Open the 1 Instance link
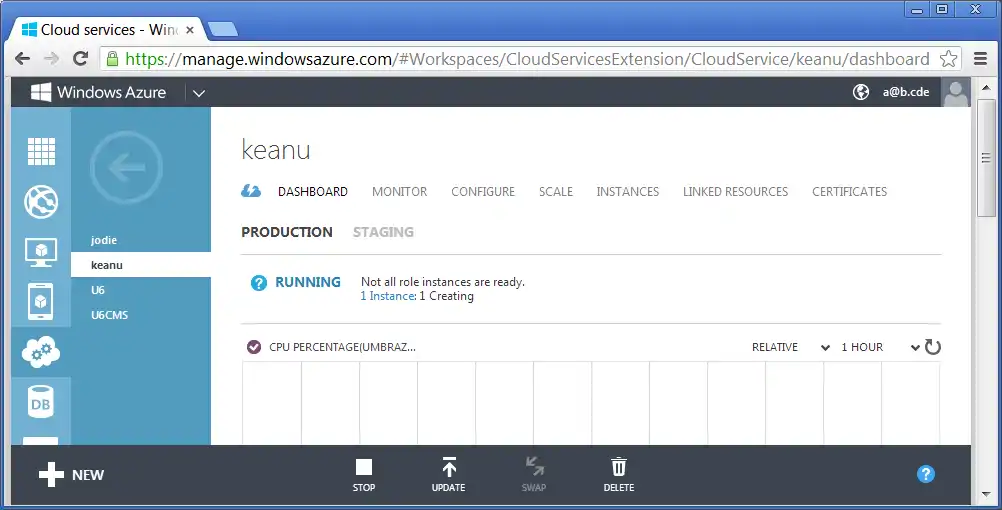Screen dimensions: 1002x510 tap(389, 296)
